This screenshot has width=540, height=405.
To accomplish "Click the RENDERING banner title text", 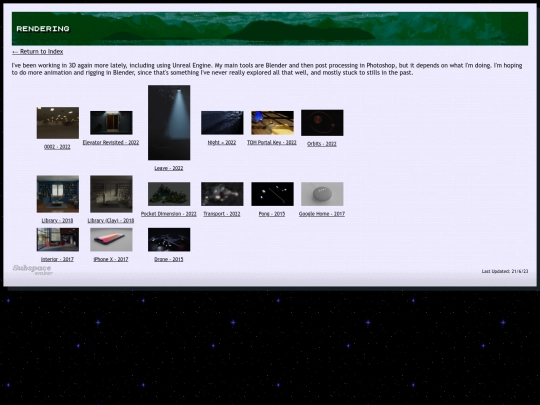I will [43, 29].
